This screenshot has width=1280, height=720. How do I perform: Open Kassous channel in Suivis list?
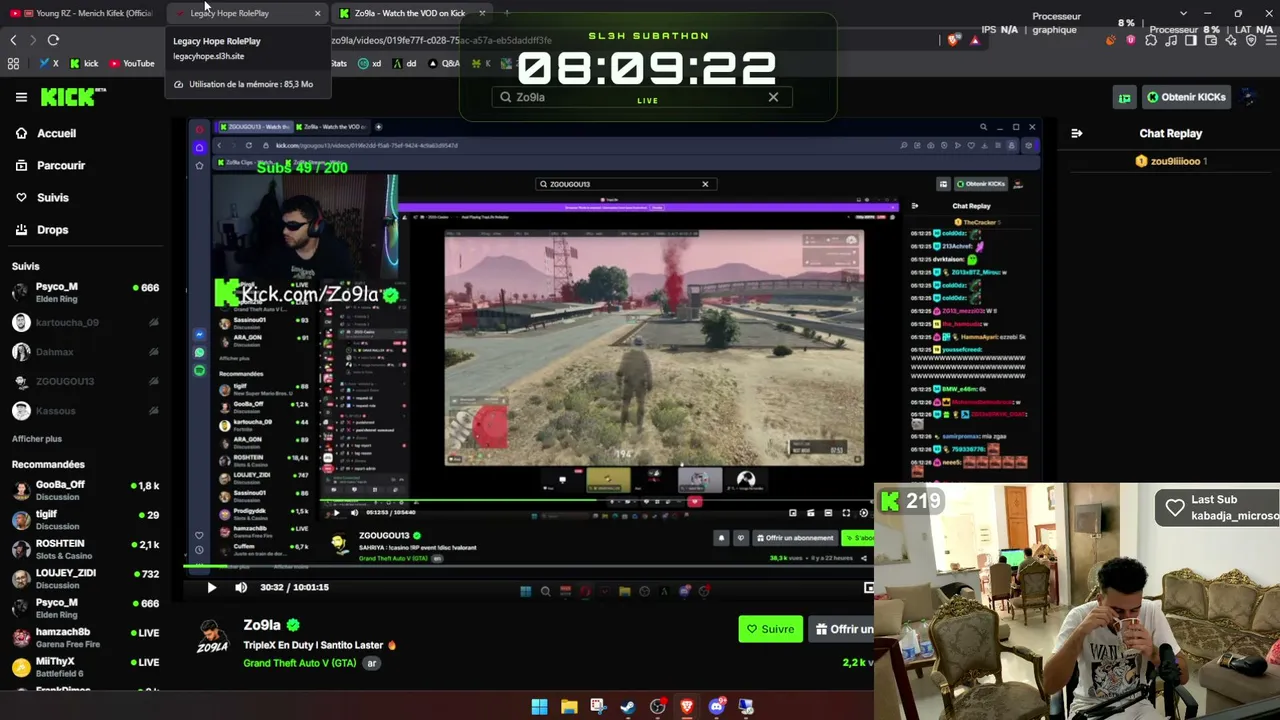[85, 411]
